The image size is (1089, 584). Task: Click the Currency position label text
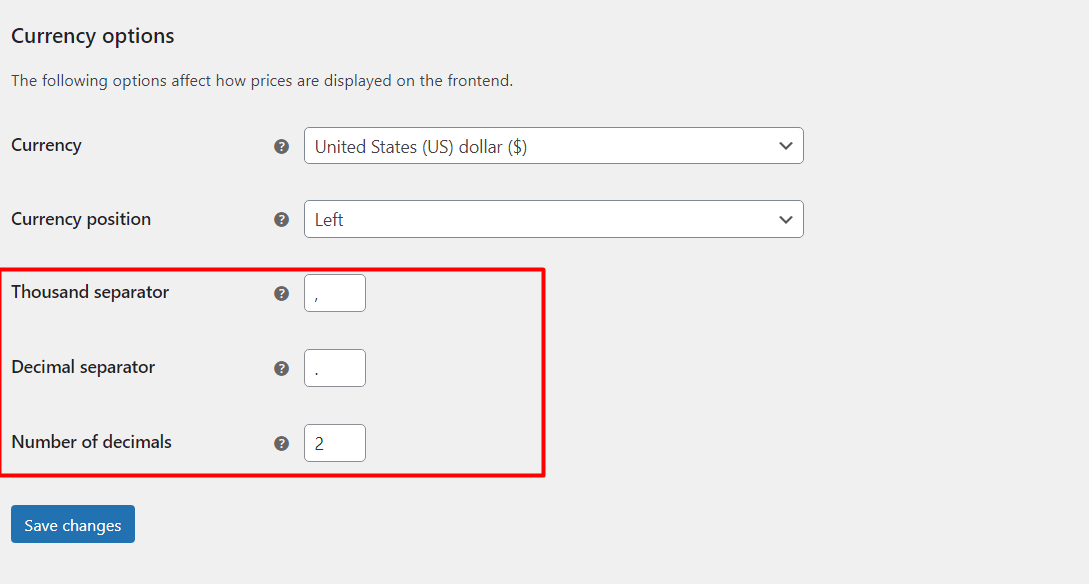(81, 219)
